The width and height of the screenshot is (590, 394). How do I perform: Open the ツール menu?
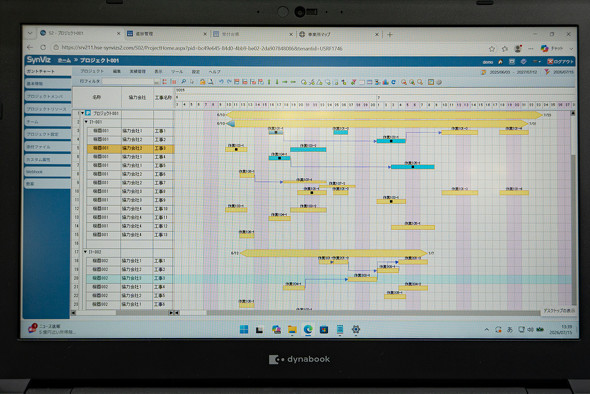click(x=177, y=71)
